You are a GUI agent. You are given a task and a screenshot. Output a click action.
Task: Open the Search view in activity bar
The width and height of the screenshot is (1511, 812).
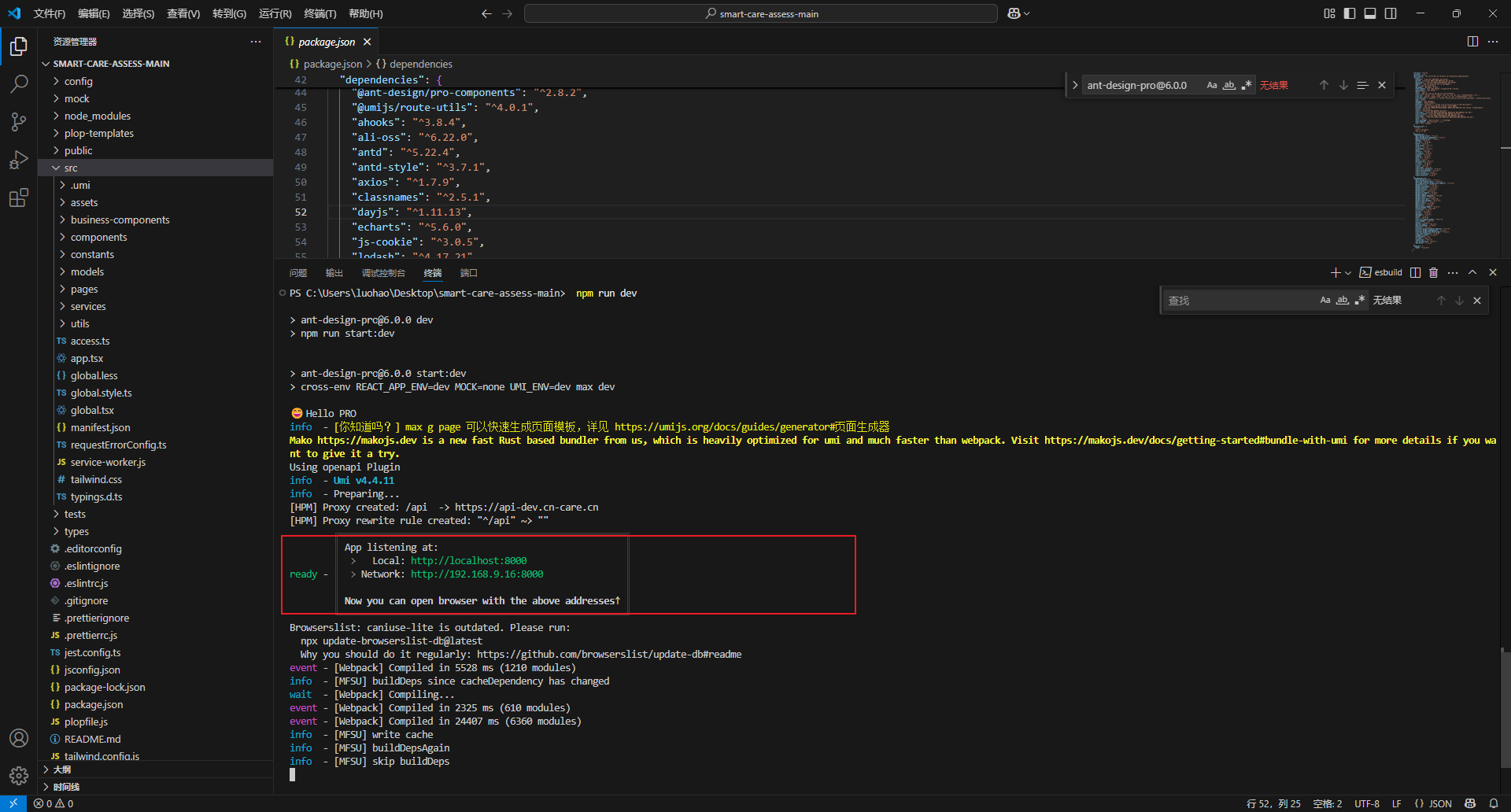tap(19, 83)
